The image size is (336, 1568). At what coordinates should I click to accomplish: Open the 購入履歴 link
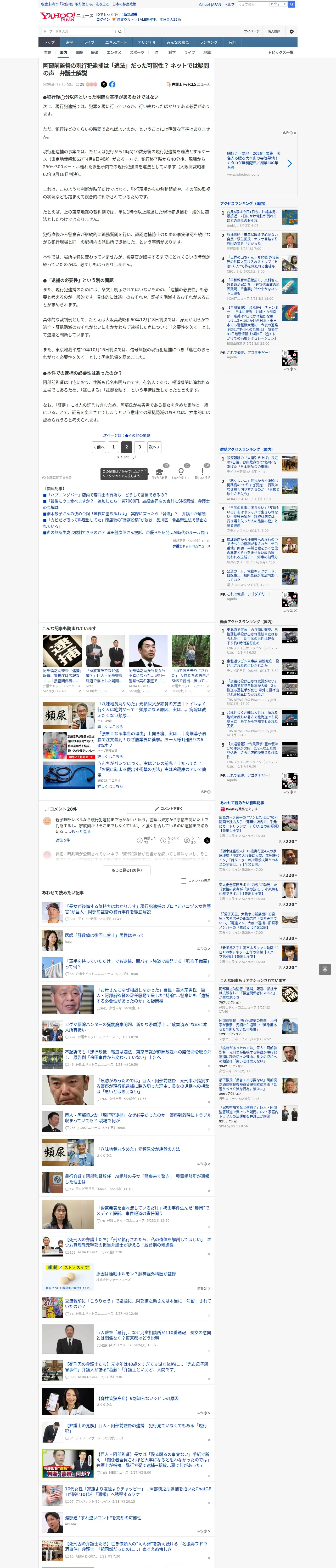[x=274, y=32]
